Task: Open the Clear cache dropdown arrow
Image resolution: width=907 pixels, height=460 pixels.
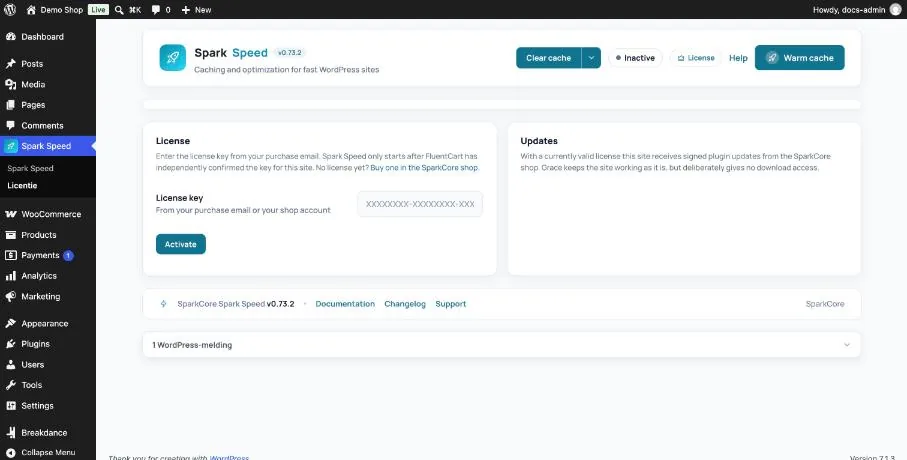Action: [591, 58]
